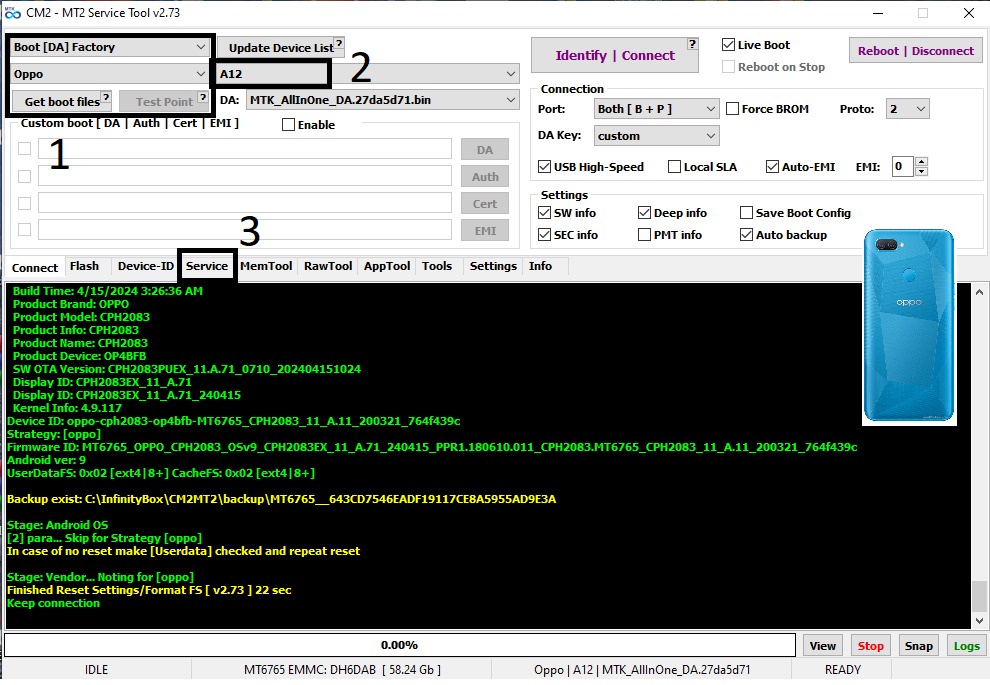Open the A12 model dropdown
Screen dimensions: 990x685
[367, 74]
